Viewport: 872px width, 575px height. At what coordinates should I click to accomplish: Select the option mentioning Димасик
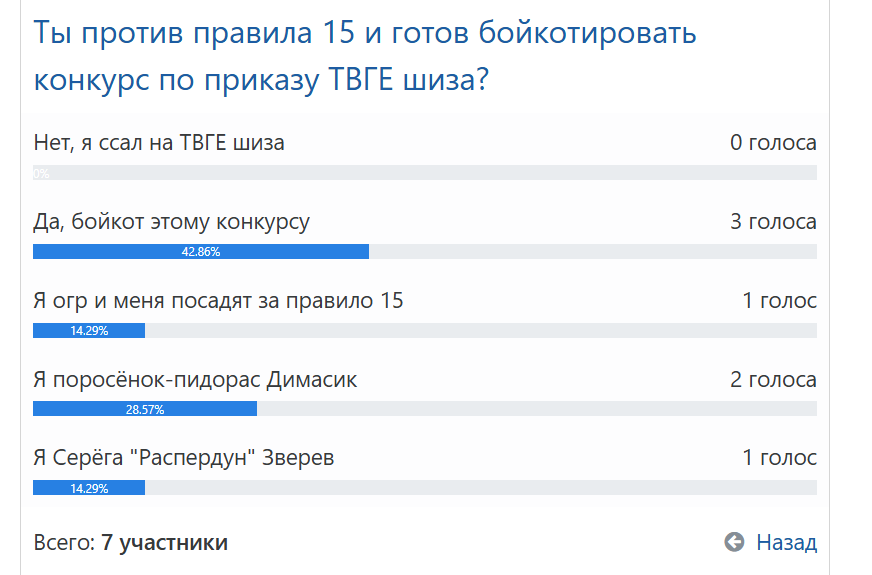(x=195, y=380)
